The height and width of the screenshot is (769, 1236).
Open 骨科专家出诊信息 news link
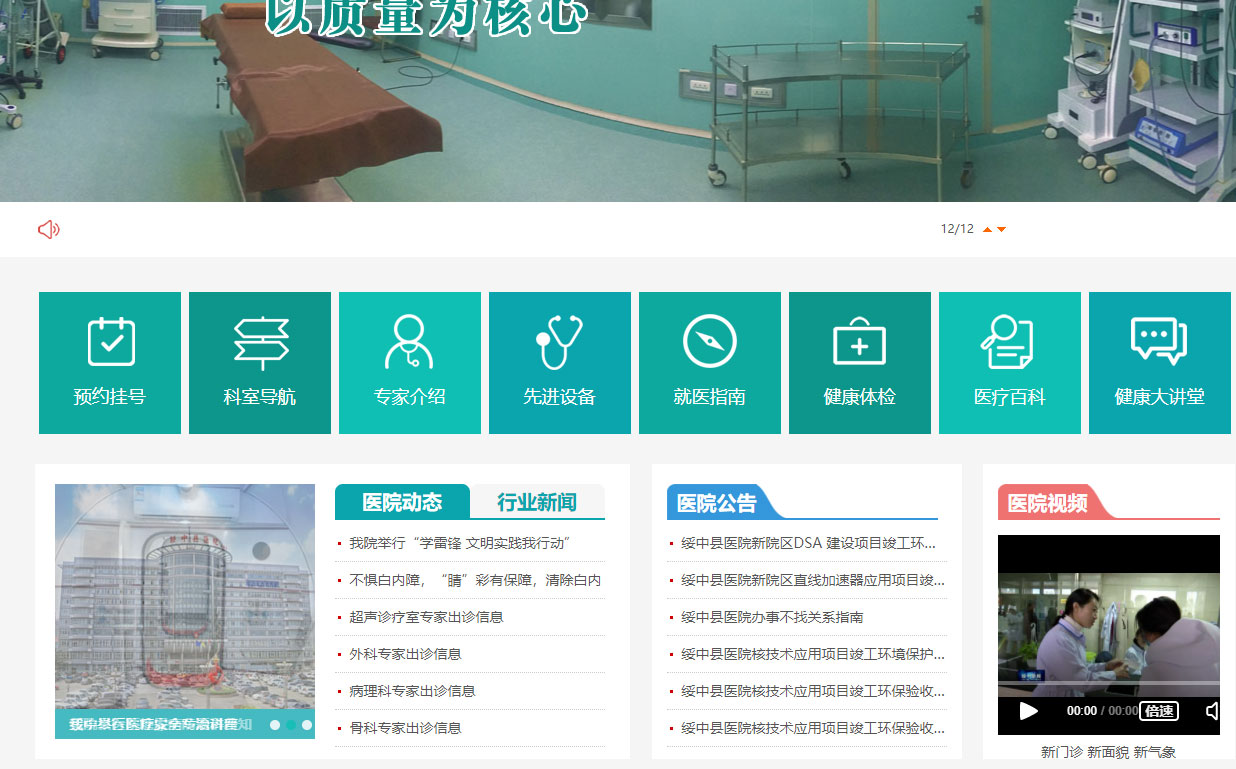tap(405, 728)
